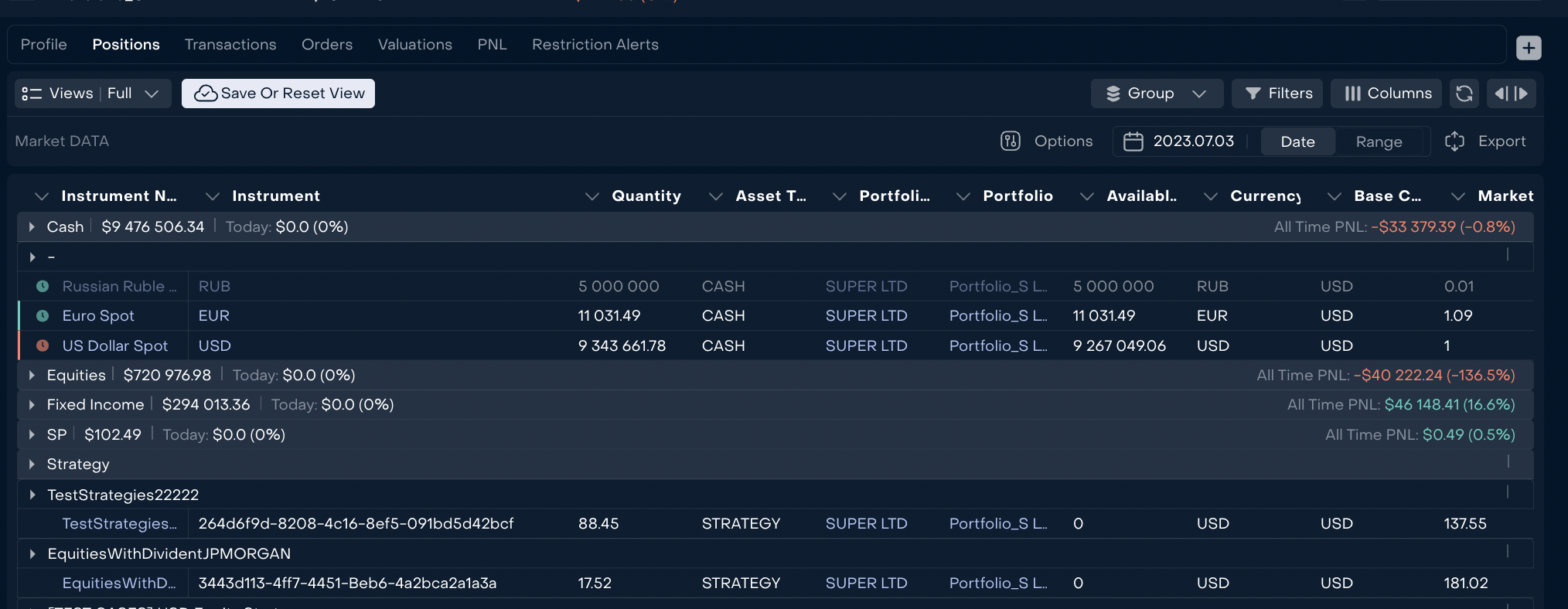Open the Options settings icon
Viewport: 1568px width, 609px height.
tap(1011, 141)
